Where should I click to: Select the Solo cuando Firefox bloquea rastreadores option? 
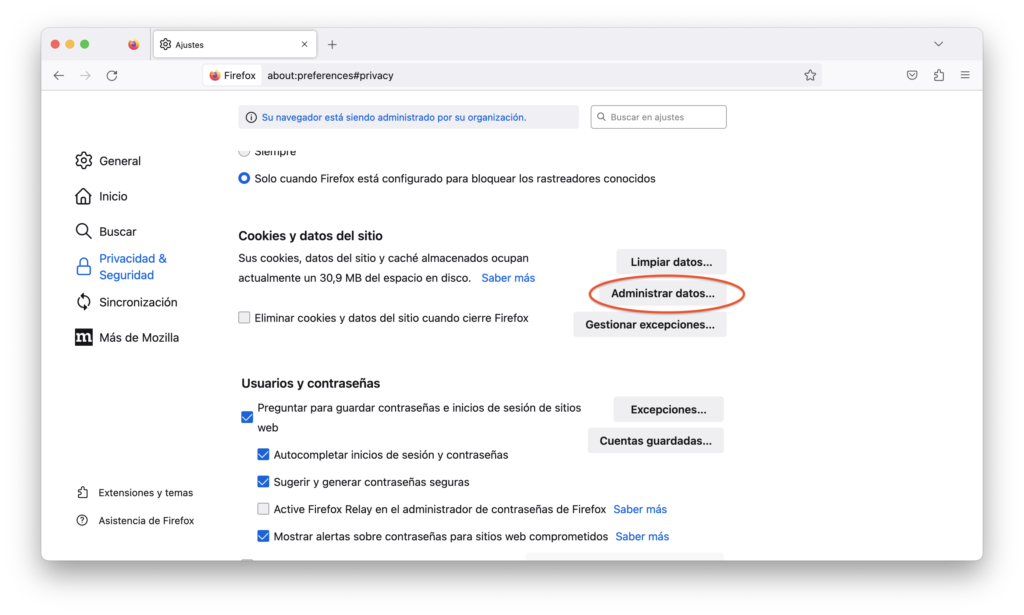coord(245,179)
